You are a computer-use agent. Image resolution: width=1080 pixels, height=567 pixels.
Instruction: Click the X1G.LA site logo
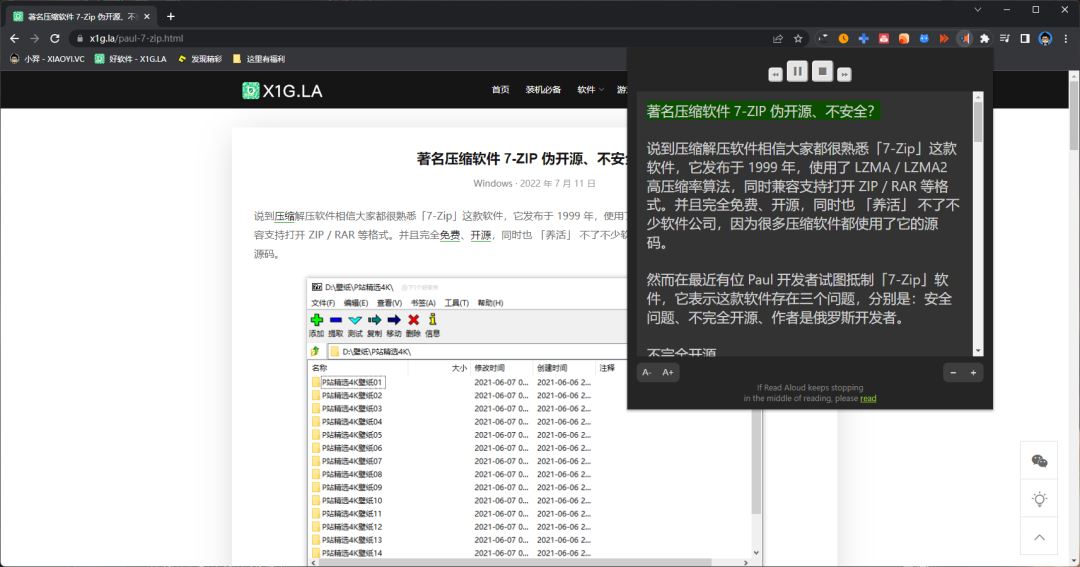pyautogui.click(x=282, y=91)
